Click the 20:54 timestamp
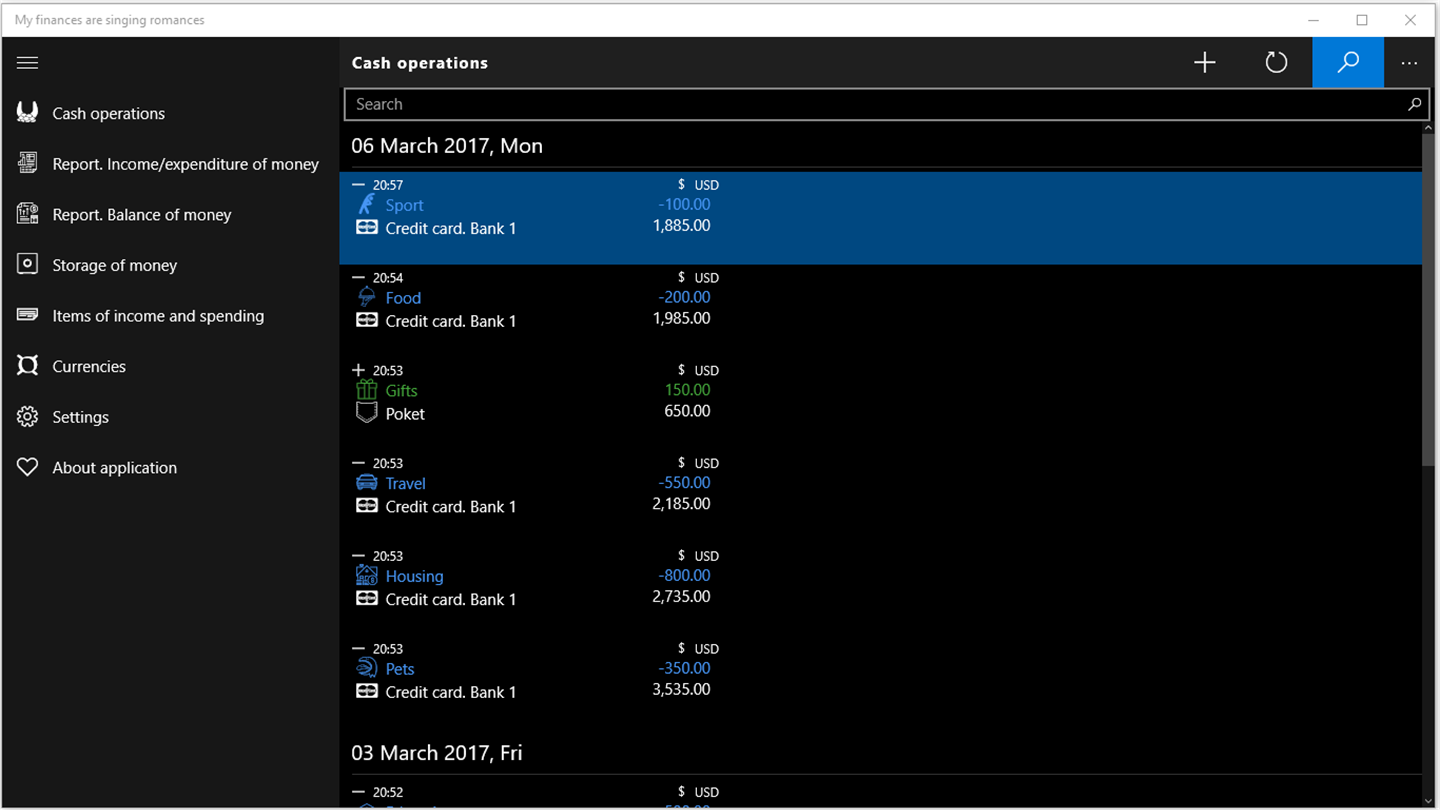This screenshot has width=1440, height=810. pyautogui.click(x=388, y=278)
